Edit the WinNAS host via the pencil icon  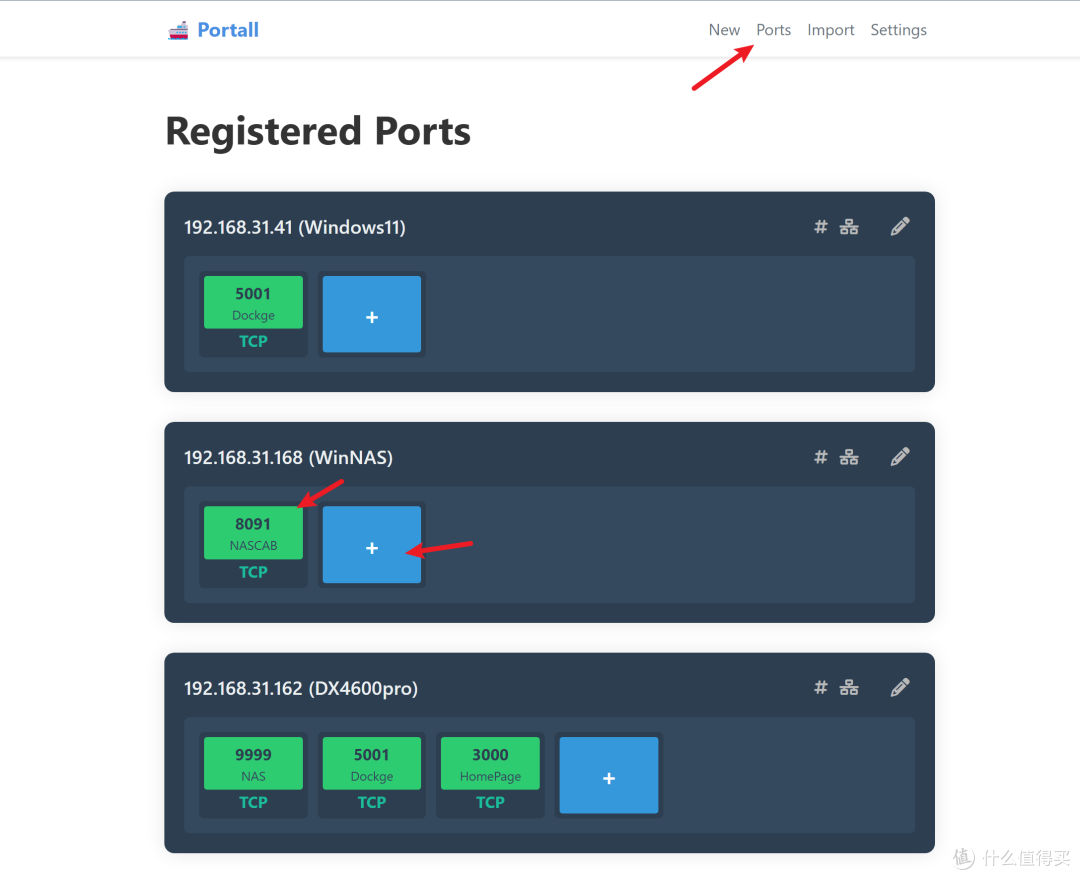click(x=899, y=456)
